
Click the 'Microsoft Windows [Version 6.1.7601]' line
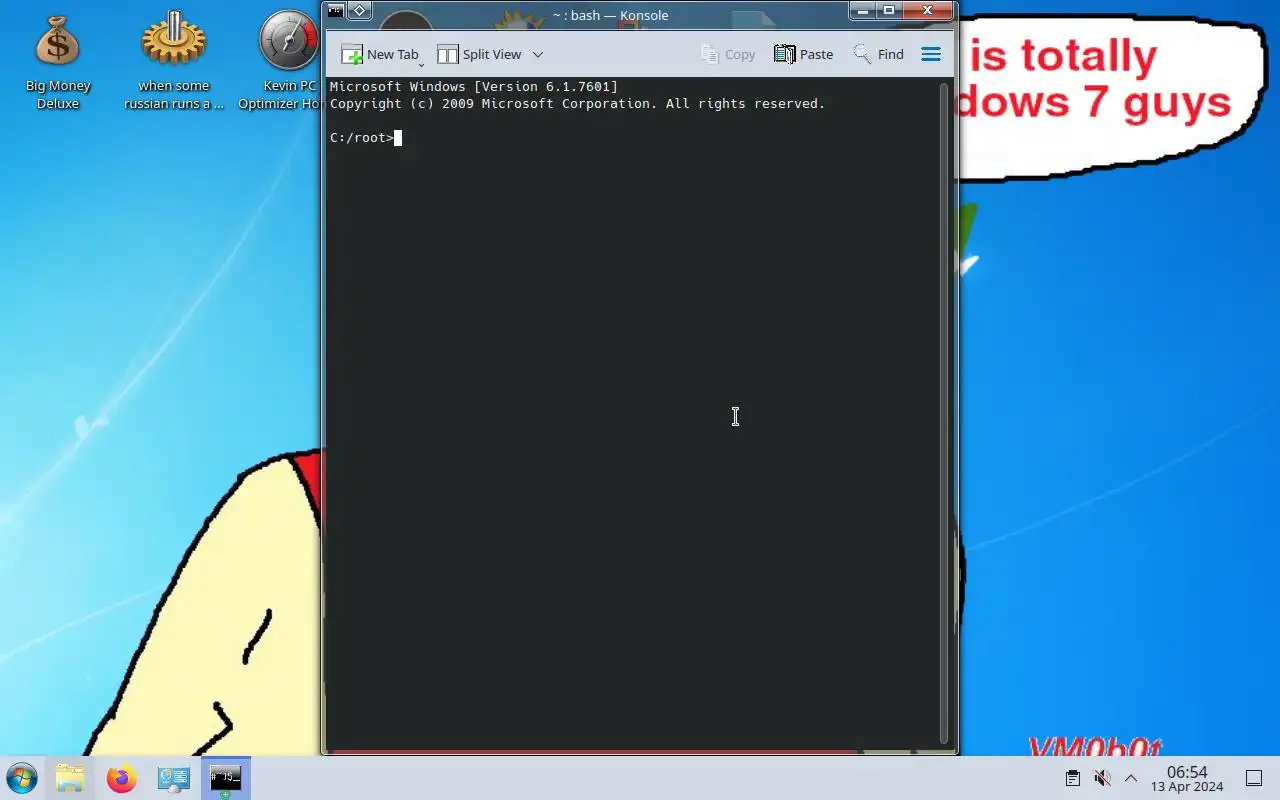(474, 87)
